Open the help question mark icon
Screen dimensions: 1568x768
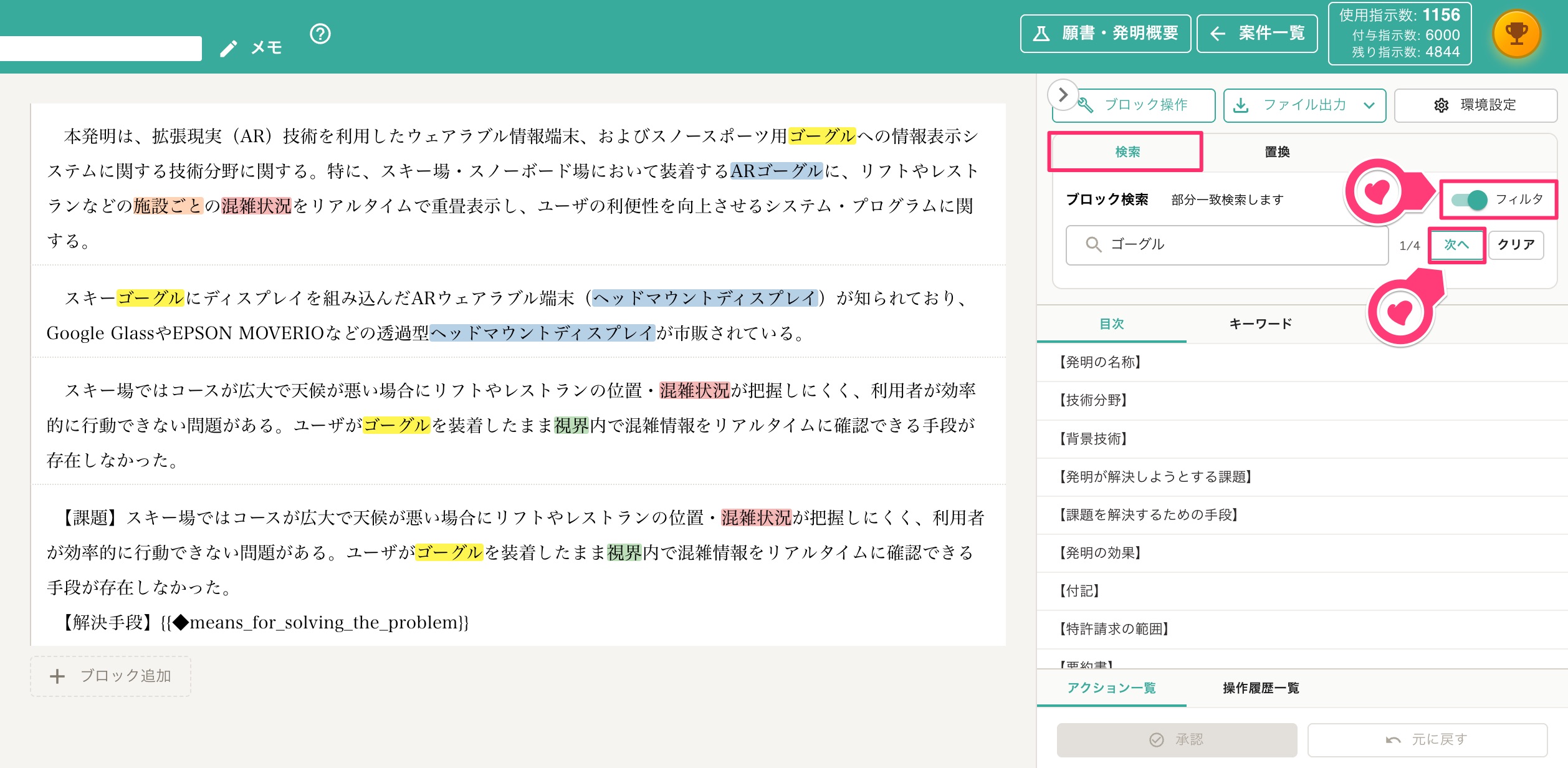pos(320,34)
